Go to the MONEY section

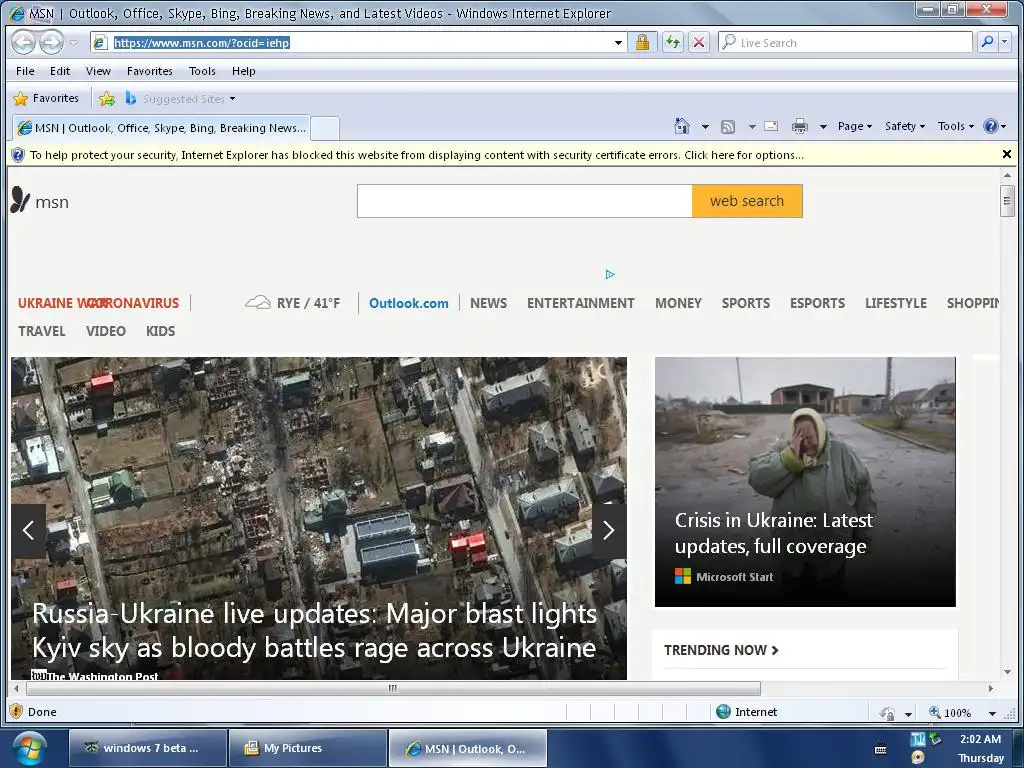pos(679,303)
